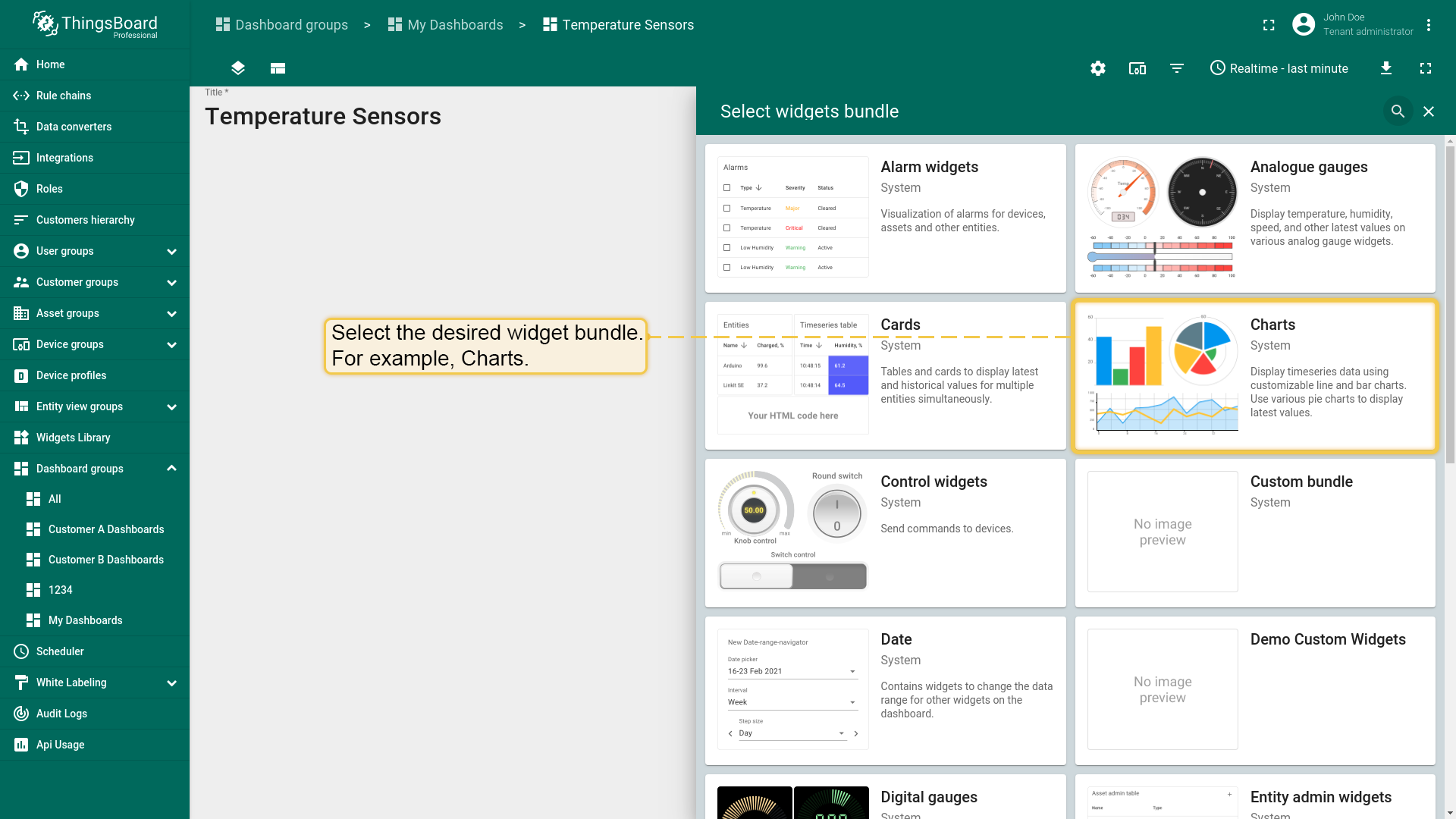Click the Home house icon
This screenshot has height=819, width=1456.
(x=21, y=64)
